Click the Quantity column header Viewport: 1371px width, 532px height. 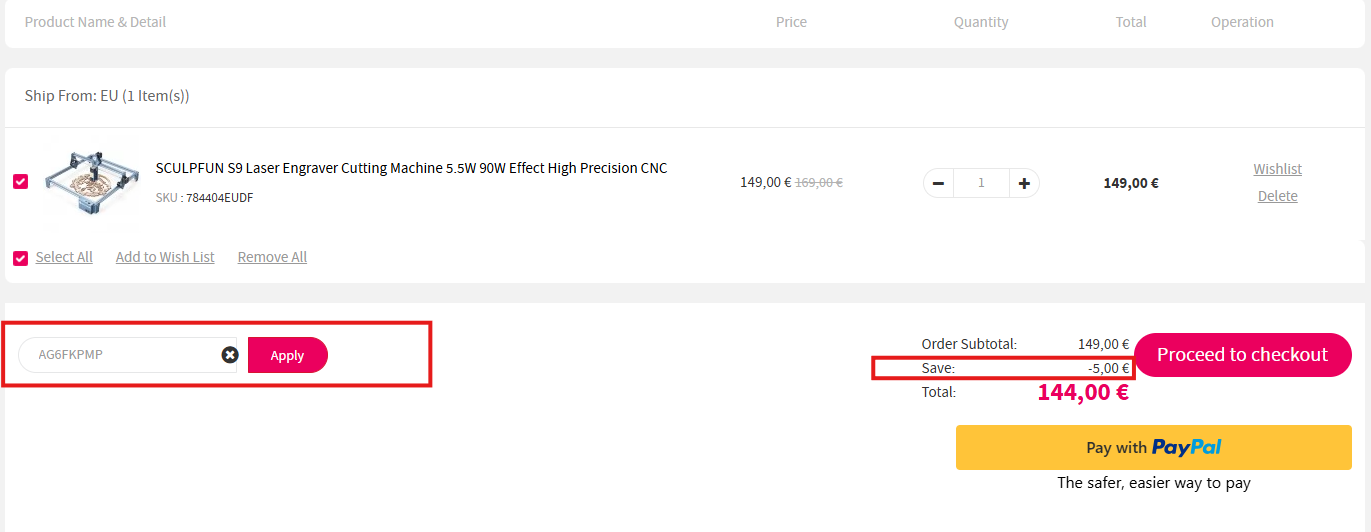tap(981, 22)
